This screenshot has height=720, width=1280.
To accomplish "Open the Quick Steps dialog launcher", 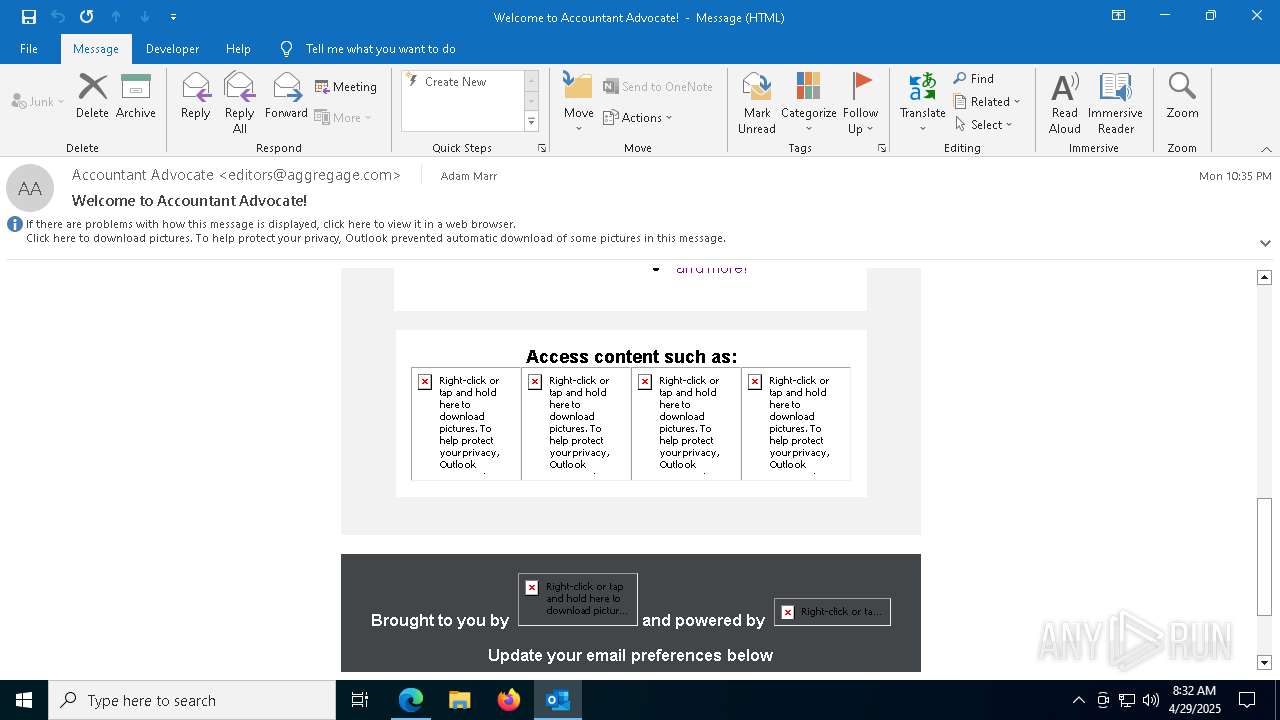I will (542, 148).
